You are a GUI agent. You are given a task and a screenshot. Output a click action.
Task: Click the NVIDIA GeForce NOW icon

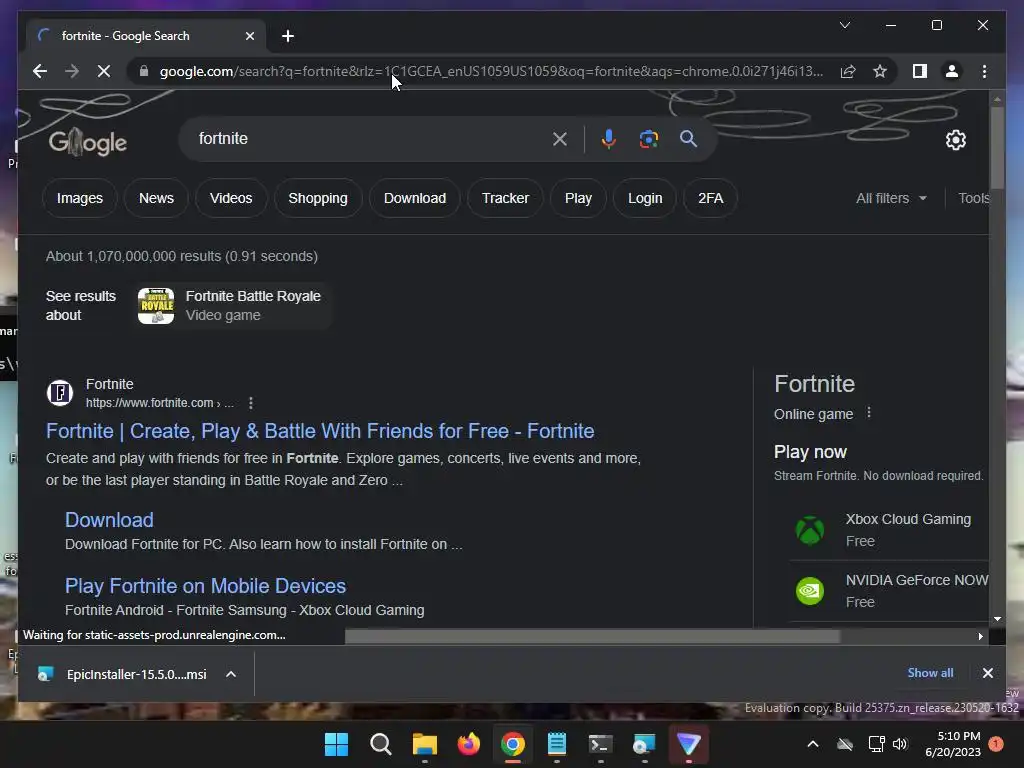[810, 591]
